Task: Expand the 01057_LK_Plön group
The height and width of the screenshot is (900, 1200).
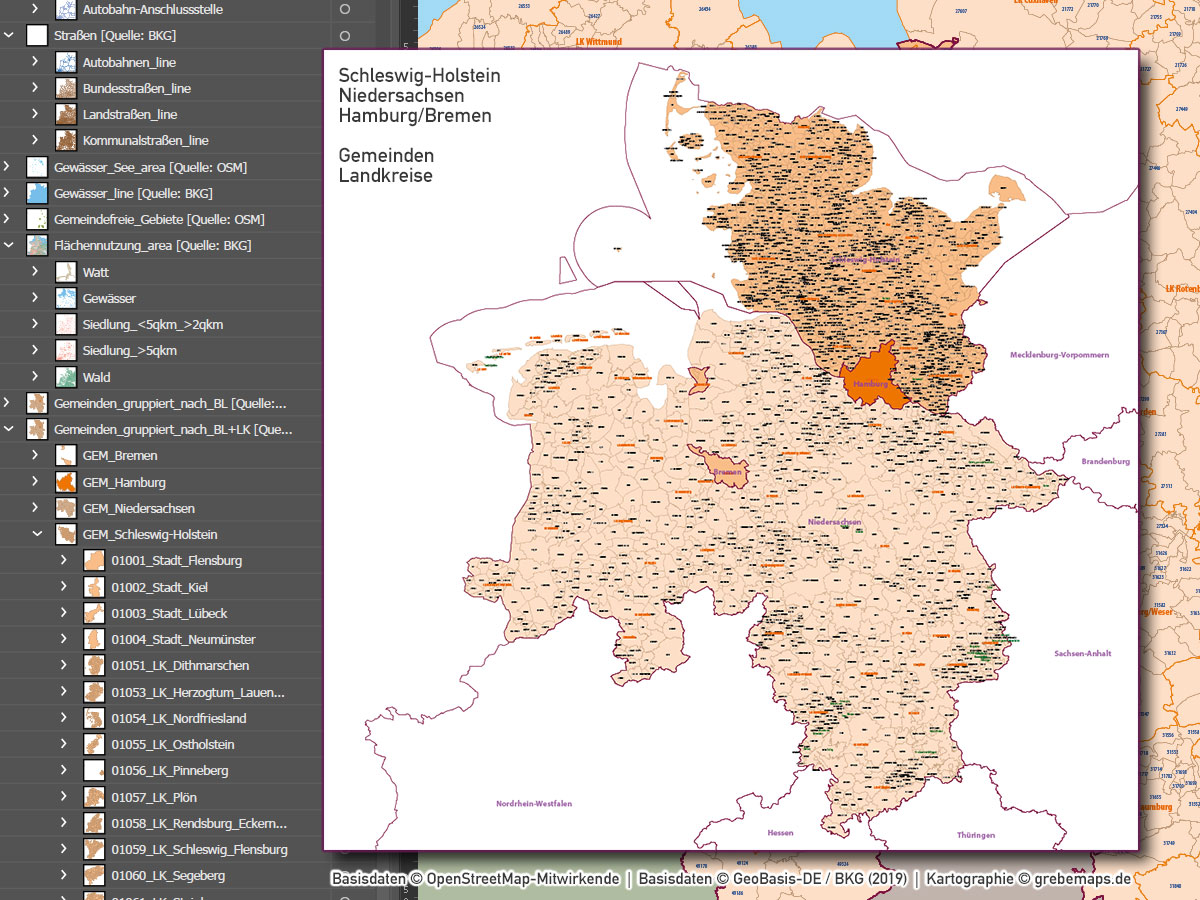Action: [64, 797]
